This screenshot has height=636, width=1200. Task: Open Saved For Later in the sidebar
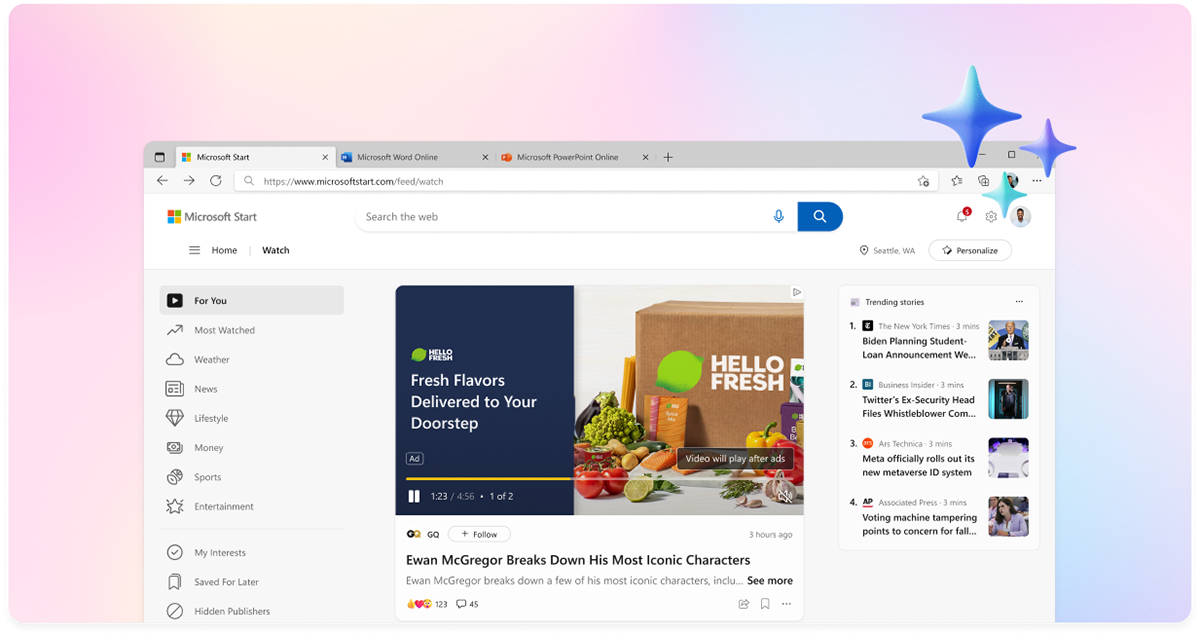tap(251, 582)
